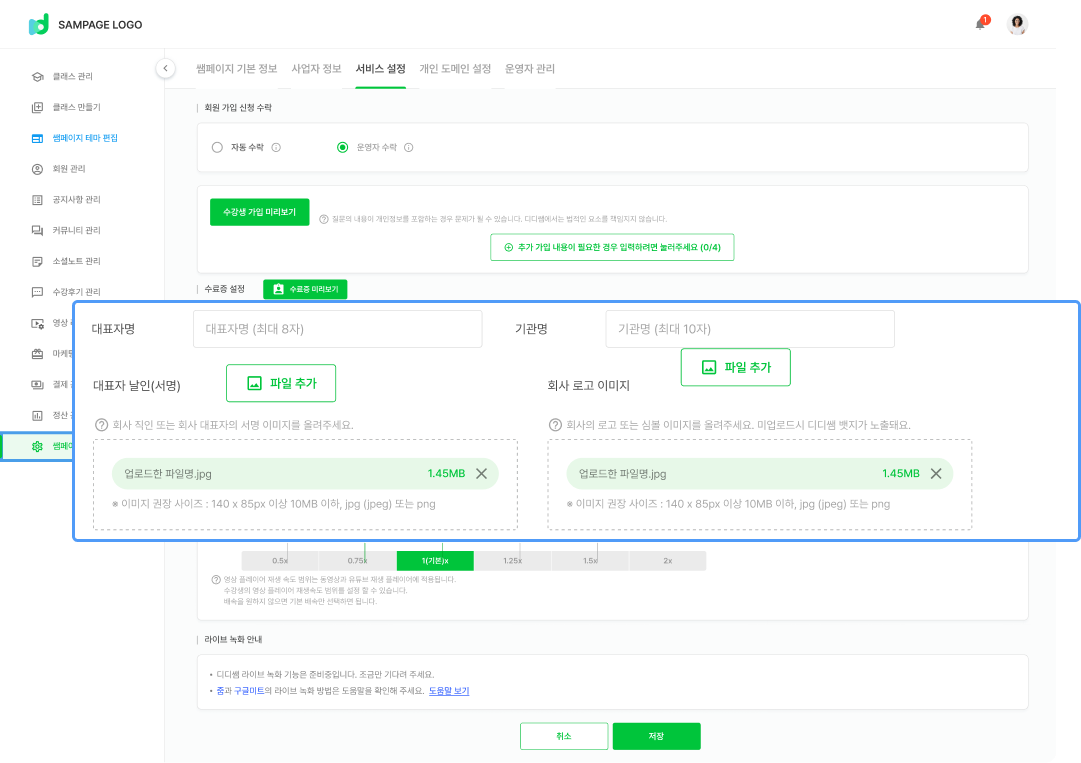
Task: Click 파일 추가 for 회사 로고 이미지
Action: point(735,367)
